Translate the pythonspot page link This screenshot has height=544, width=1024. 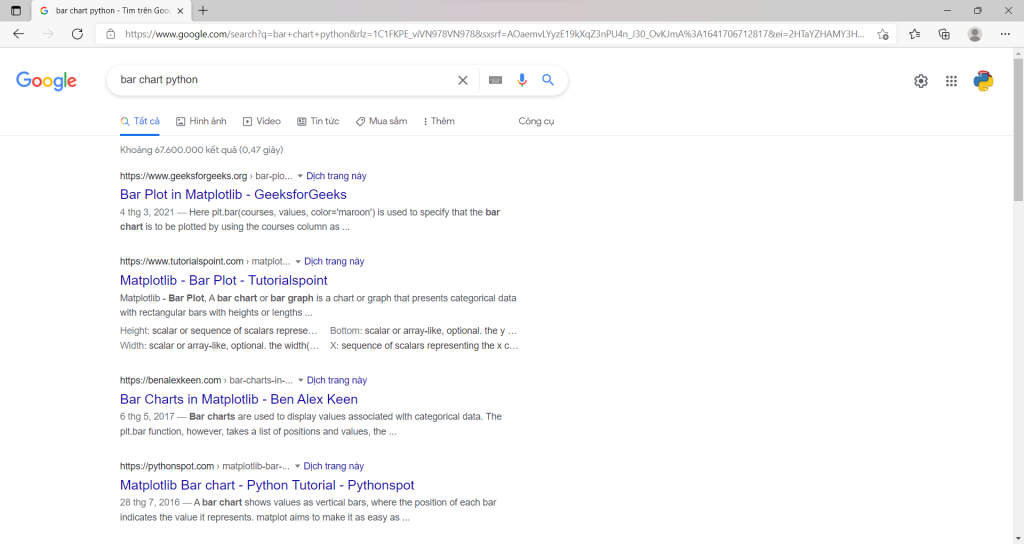click(x=334, y=466)
